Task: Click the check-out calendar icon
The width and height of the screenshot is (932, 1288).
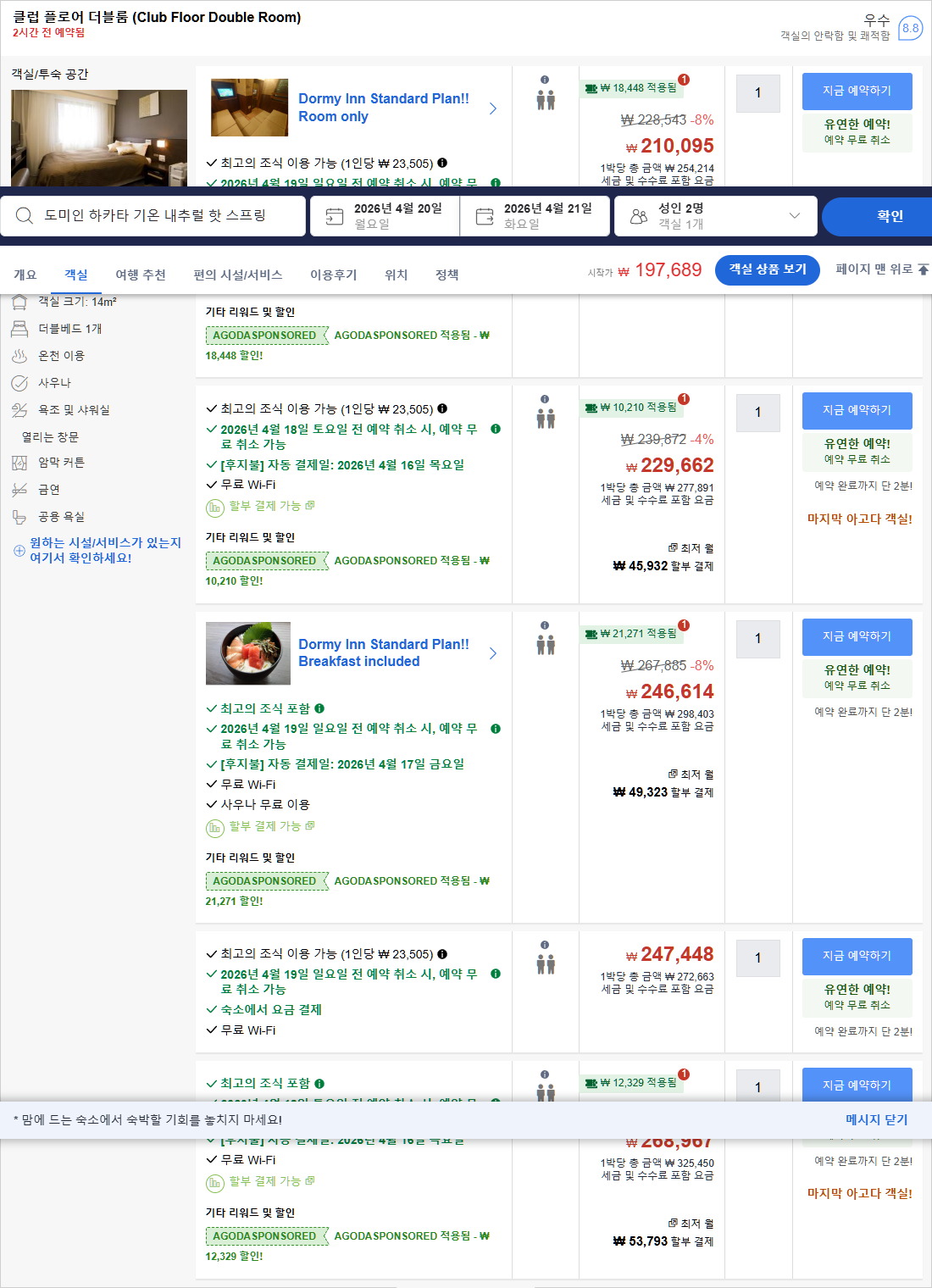Action: [x=485, y=217]
